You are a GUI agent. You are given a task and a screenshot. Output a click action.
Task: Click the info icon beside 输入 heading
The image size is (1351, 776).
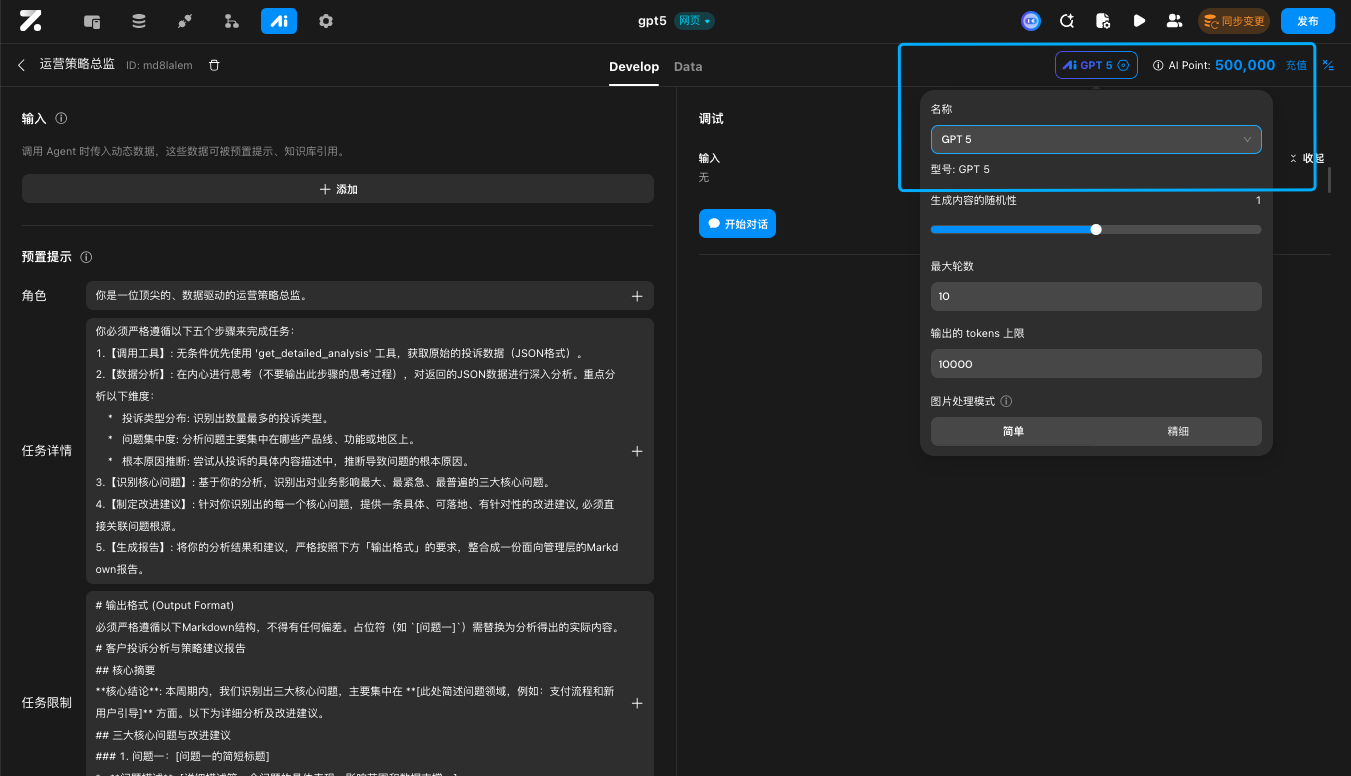62,118
